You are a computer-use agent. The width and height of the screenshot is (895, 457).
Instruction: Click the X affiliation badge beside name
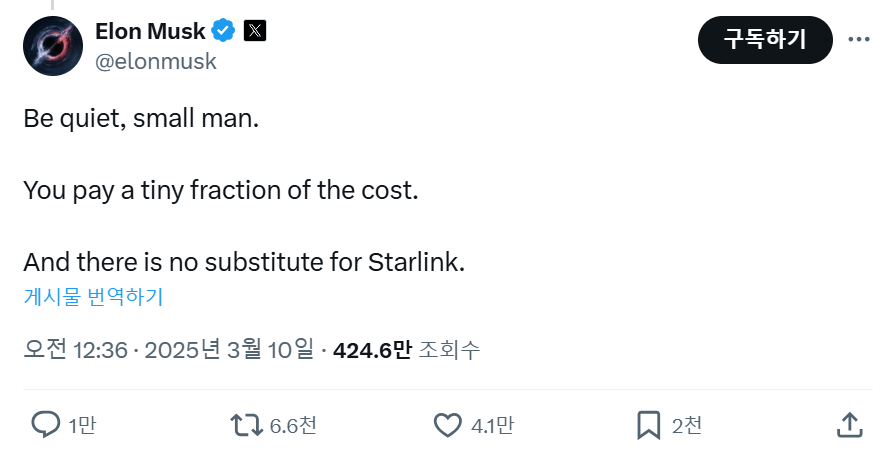255,31
